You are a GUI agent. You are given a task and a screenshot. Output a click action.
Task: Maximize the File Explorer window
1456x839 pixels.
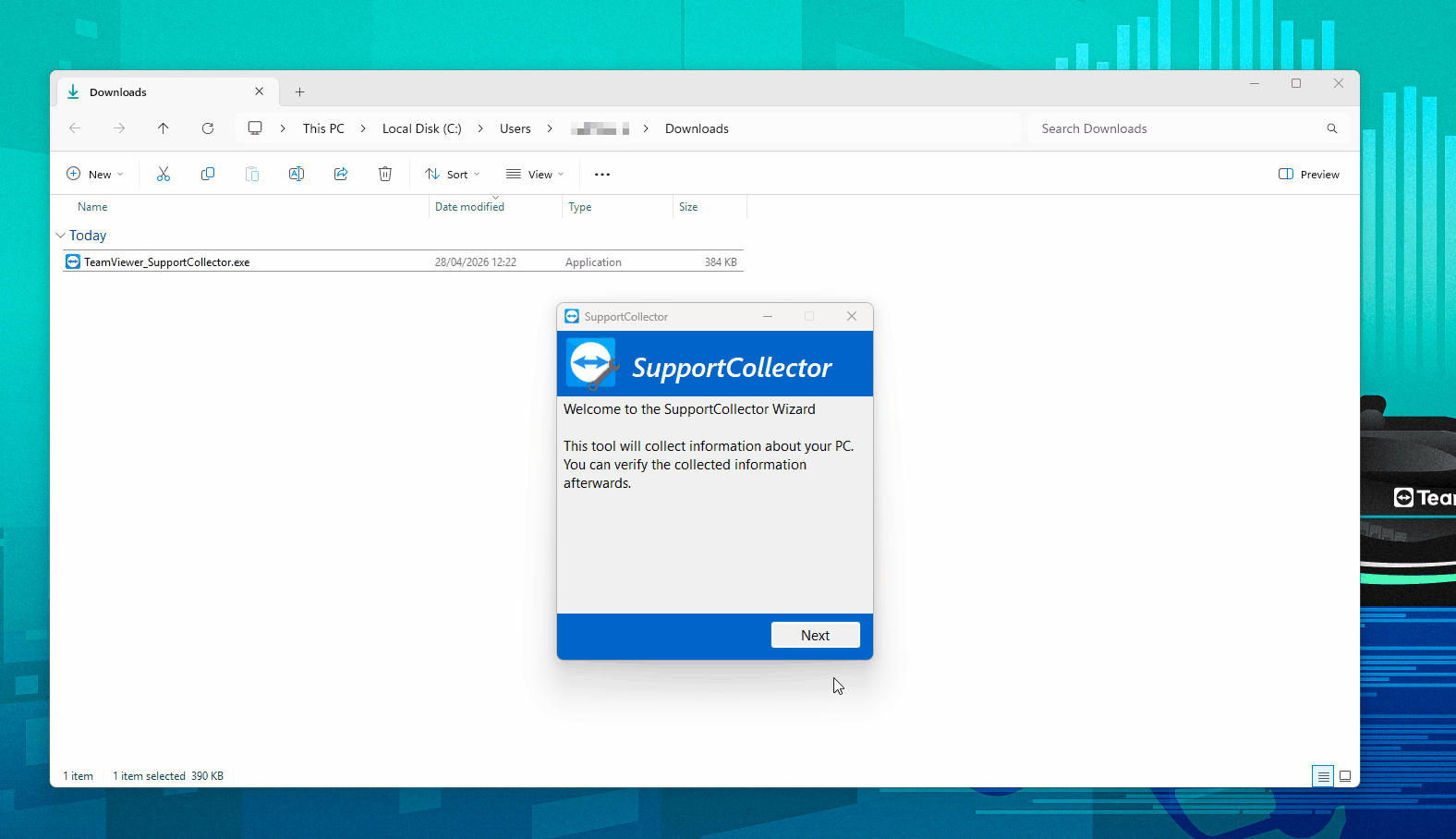(1296, 83)
